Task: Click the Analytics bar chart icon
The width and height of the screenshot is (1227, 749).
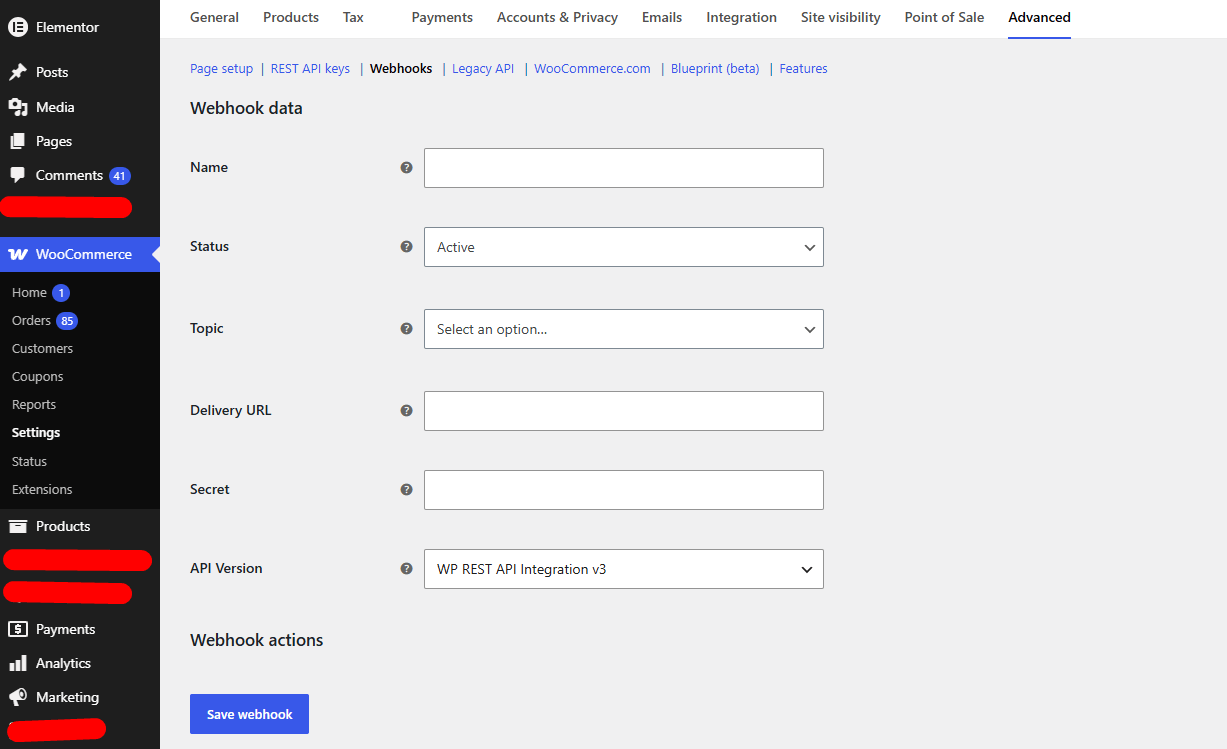Action: [x=17, y=663]
